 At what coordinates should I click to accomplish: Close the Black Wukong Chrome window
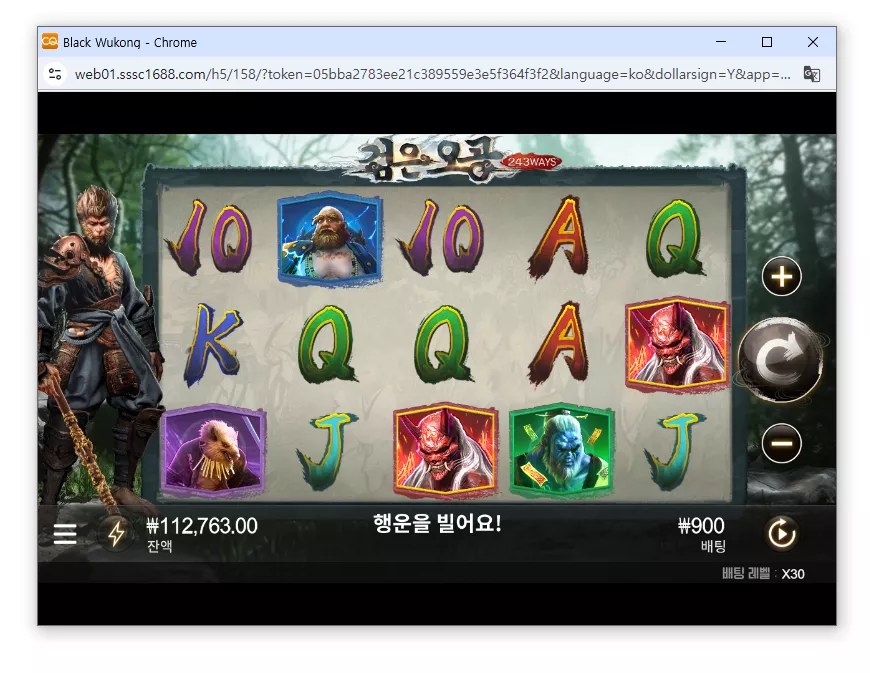(813, 42)
